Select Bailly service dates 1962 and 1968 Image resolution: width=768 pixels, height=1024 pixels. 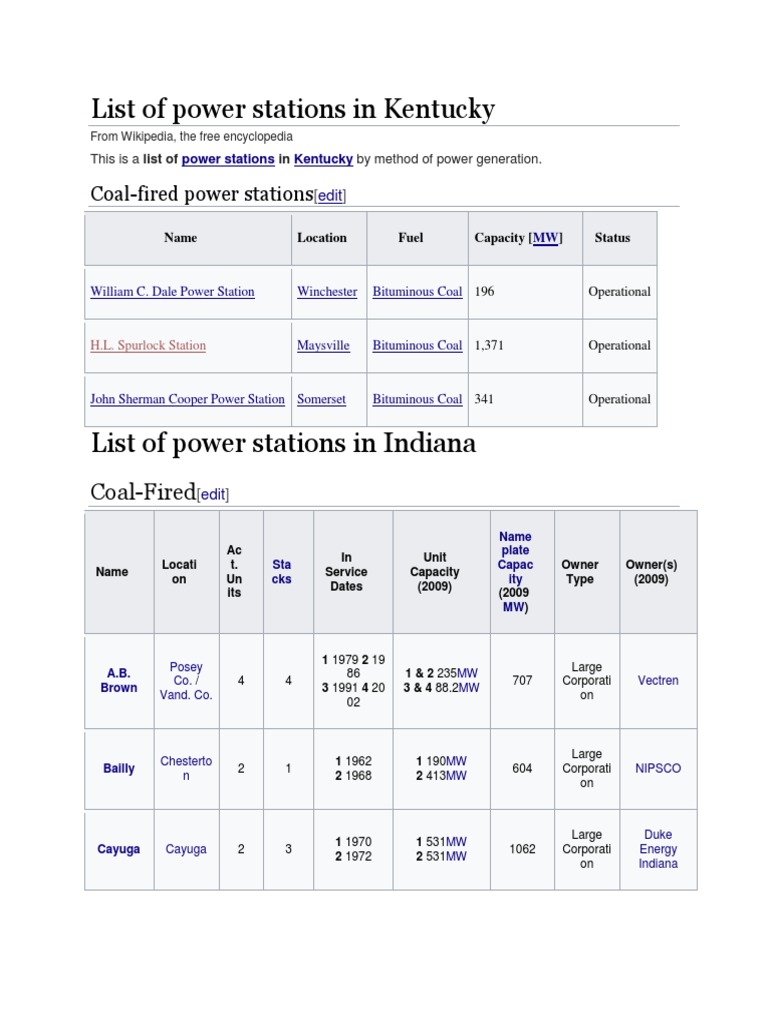pos(353,769)
